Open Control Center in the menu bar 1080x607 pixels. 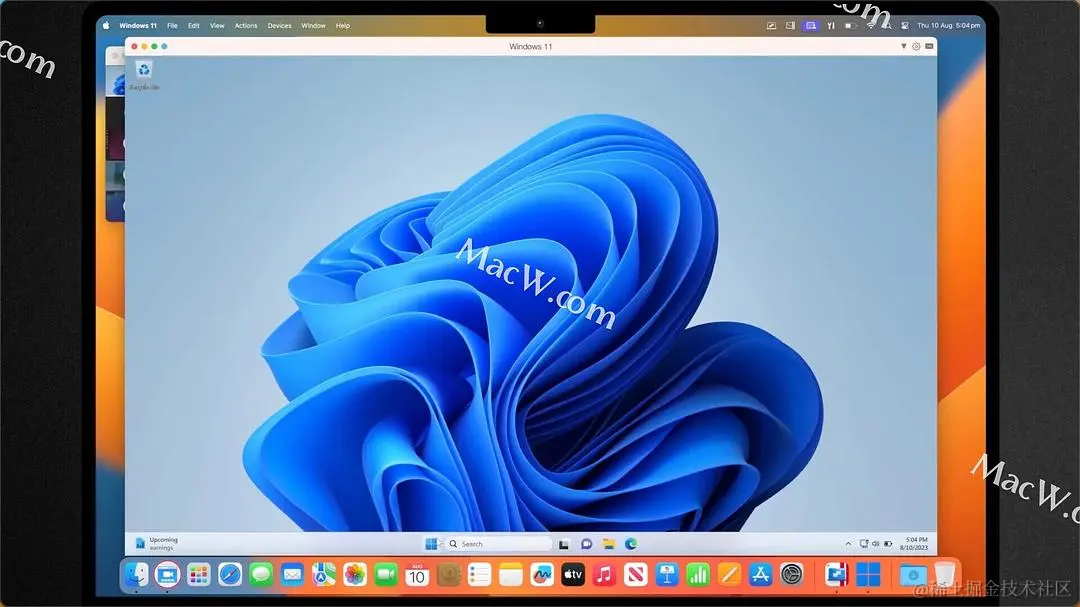(x=905, y=25)
